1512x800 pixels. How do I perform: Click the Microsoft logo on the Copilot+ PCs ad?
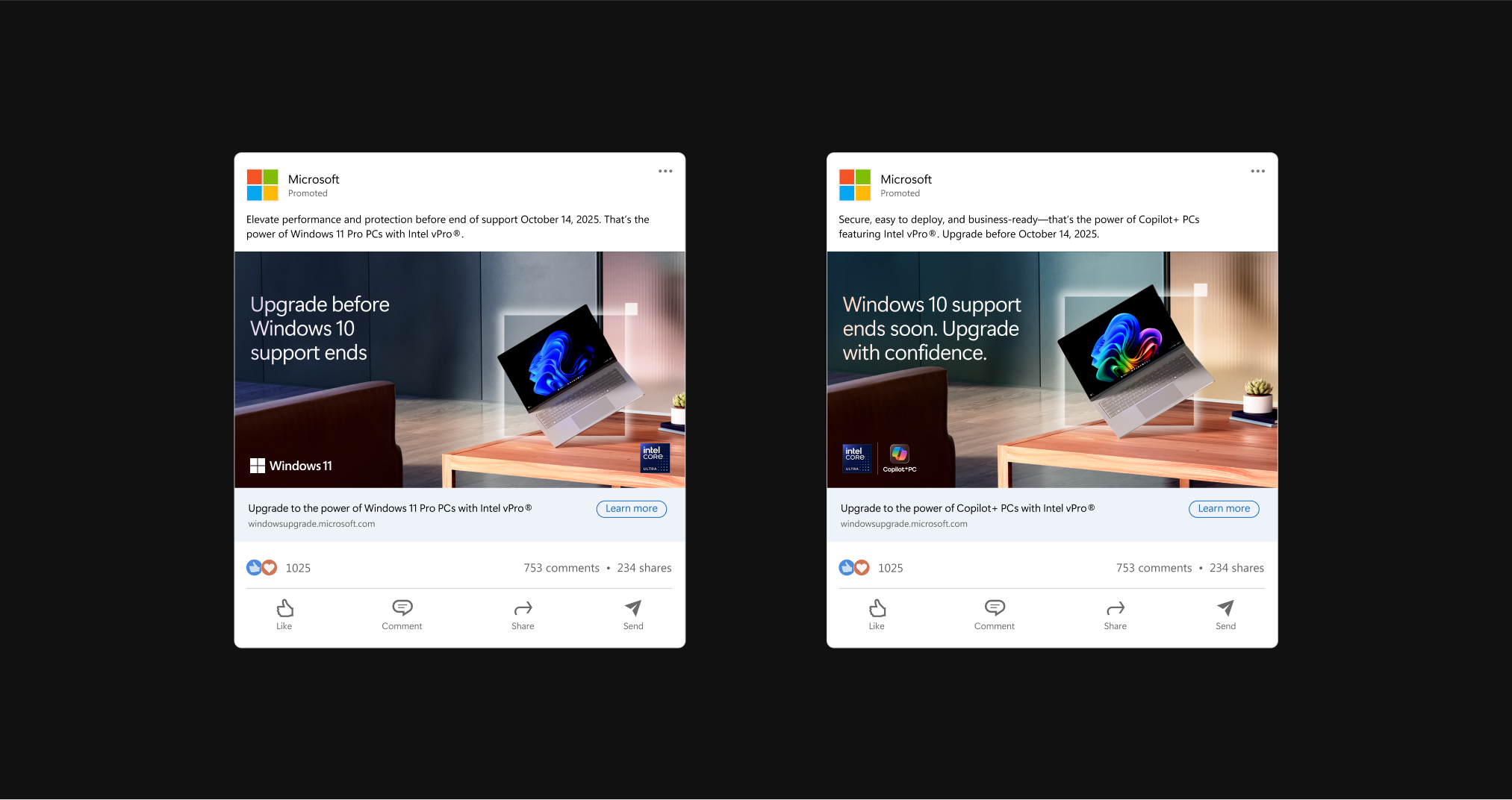[x=854, y=185]
